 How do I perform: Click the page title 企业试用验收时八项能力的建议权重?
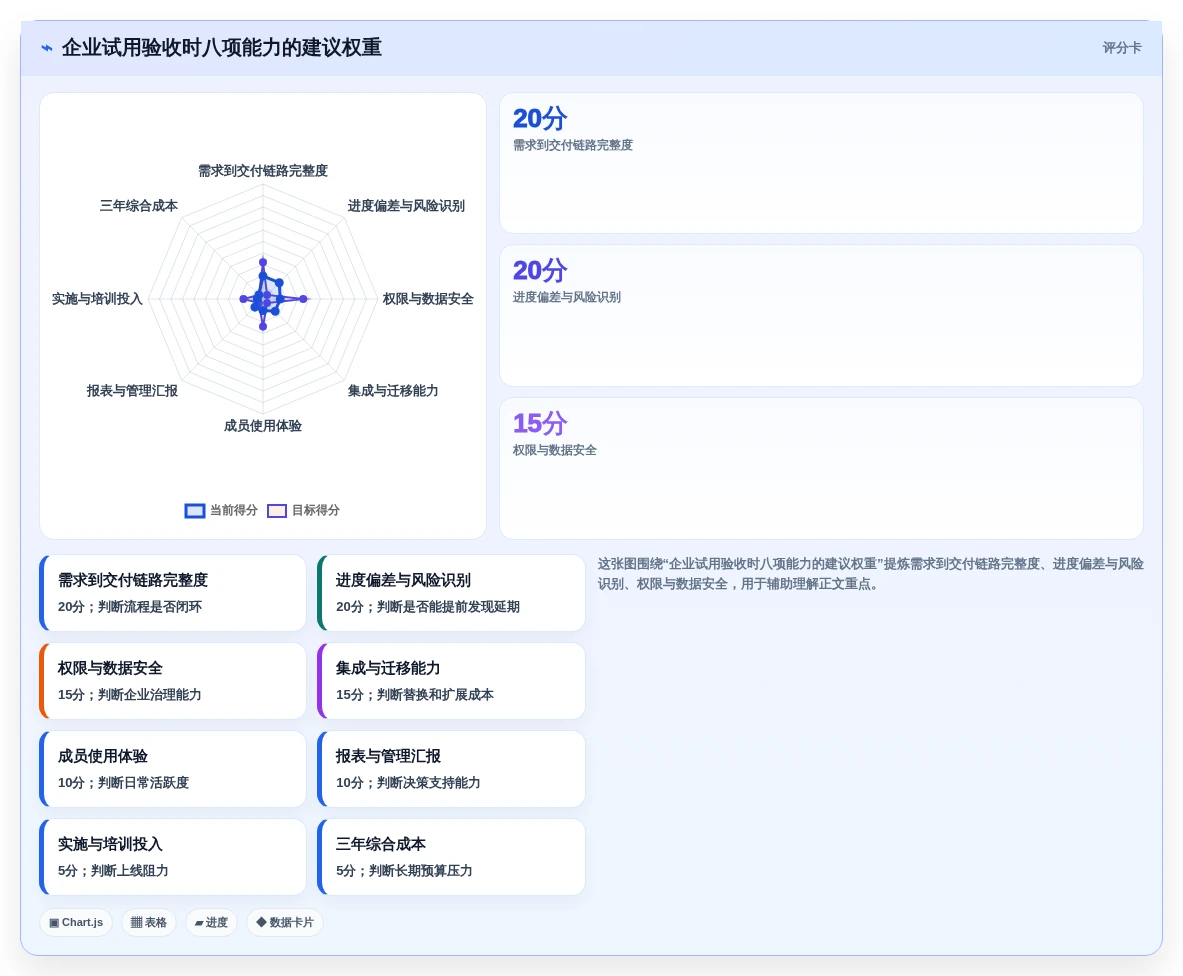click(222, 48)
